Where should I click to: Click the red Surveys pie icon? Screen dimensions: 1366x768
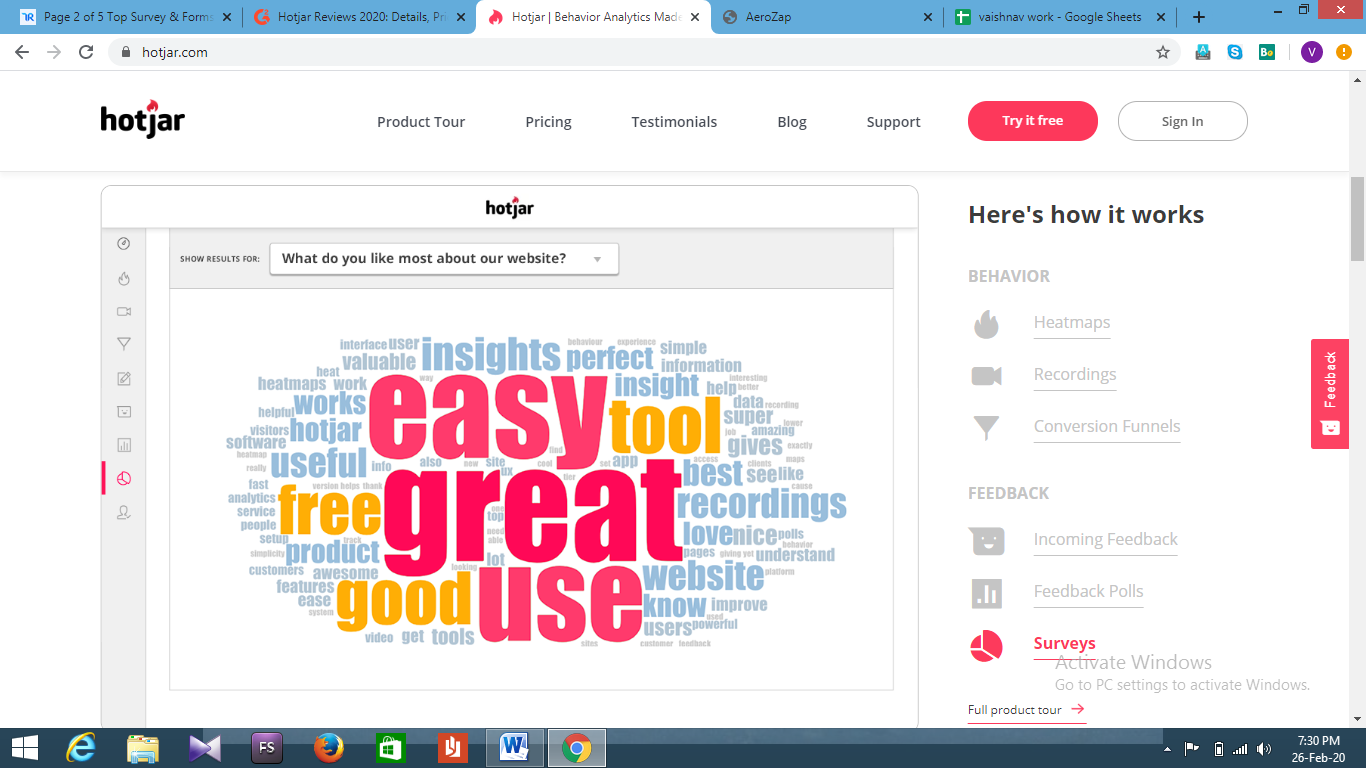[x=986, y=646]
